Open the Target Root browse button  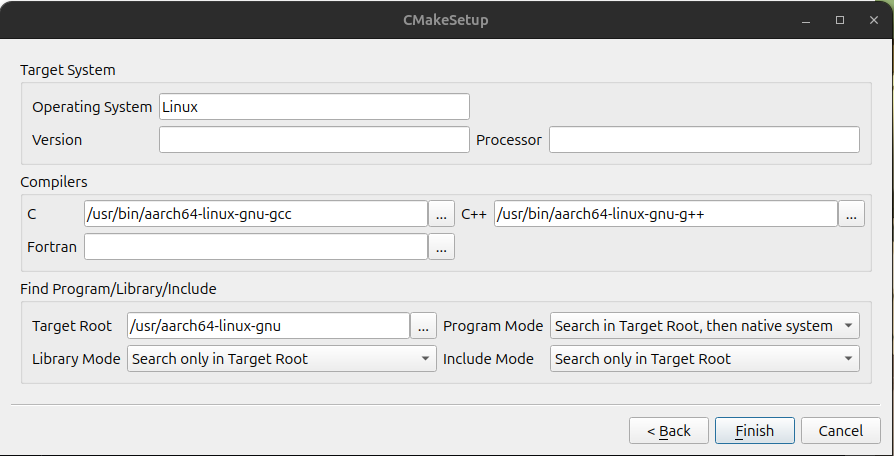tap(423, 325)
